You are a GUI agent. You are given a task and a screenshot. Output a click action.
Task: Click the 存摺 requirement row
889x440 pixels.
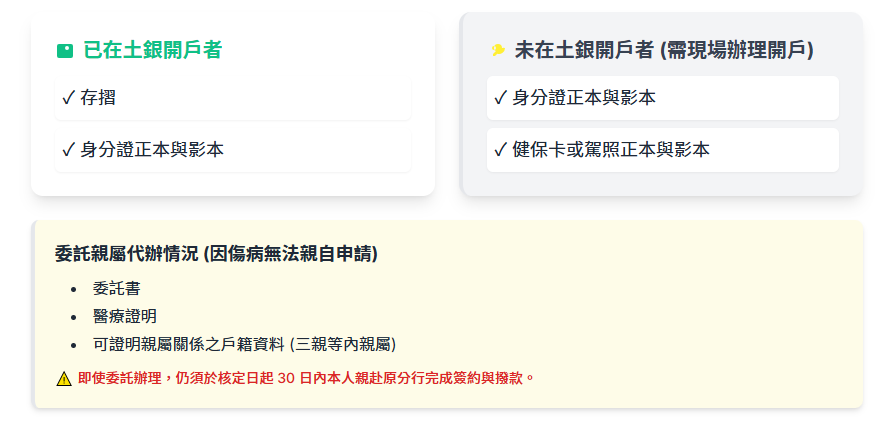click(232, 98)
